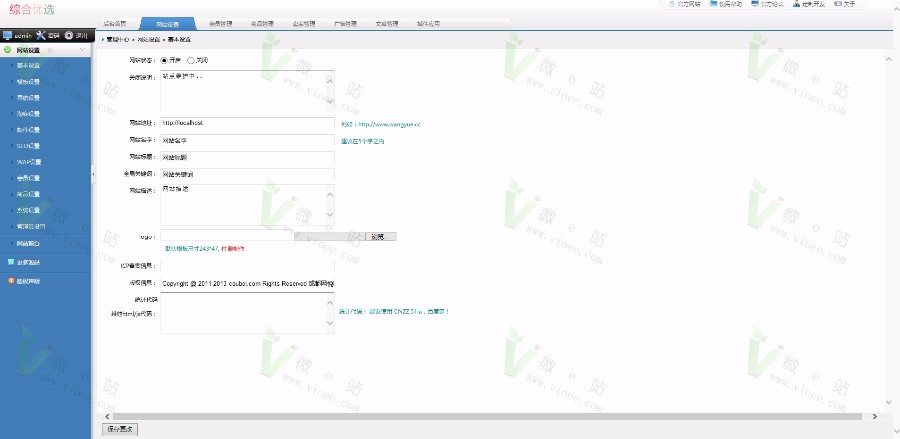Click 基本设置 in the breadcrumb
The height and width of the screenshot is (439, 900).
coord(179,40)
